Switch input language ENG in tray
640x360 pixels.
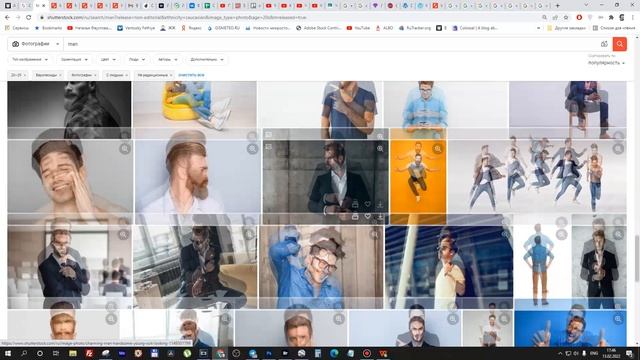(594, 353)
